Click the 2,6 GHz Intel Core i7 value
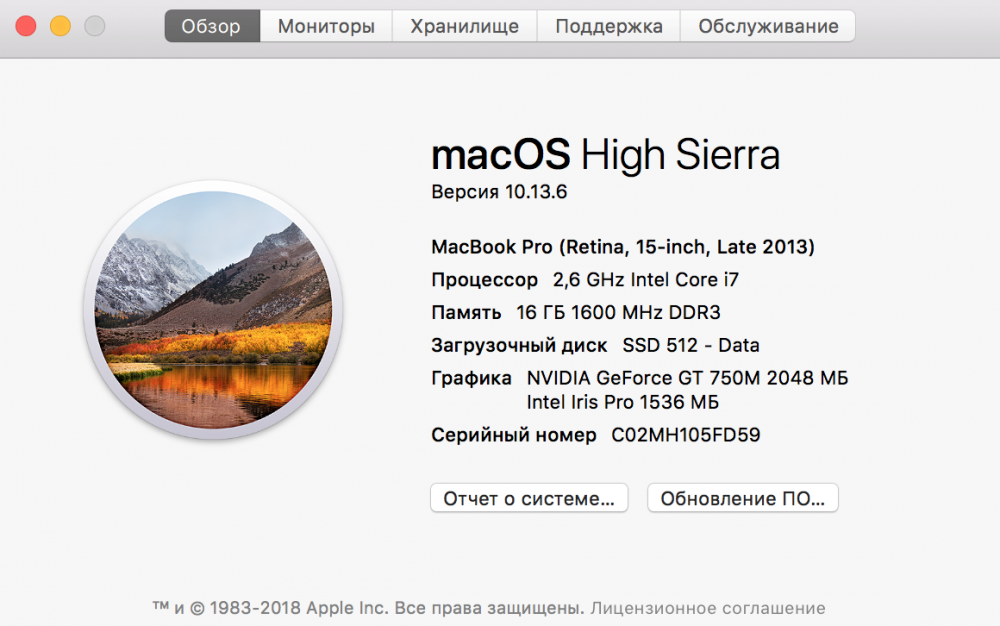Image resolution: width=1000 pixels, height=626 pixels. 645,280
